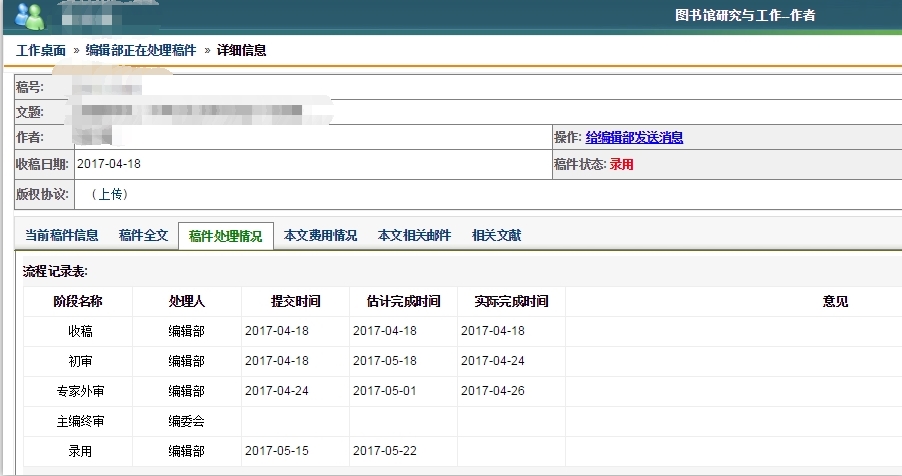
Task: Select the 主编终审 stage row
Action: tap(80, 421)
